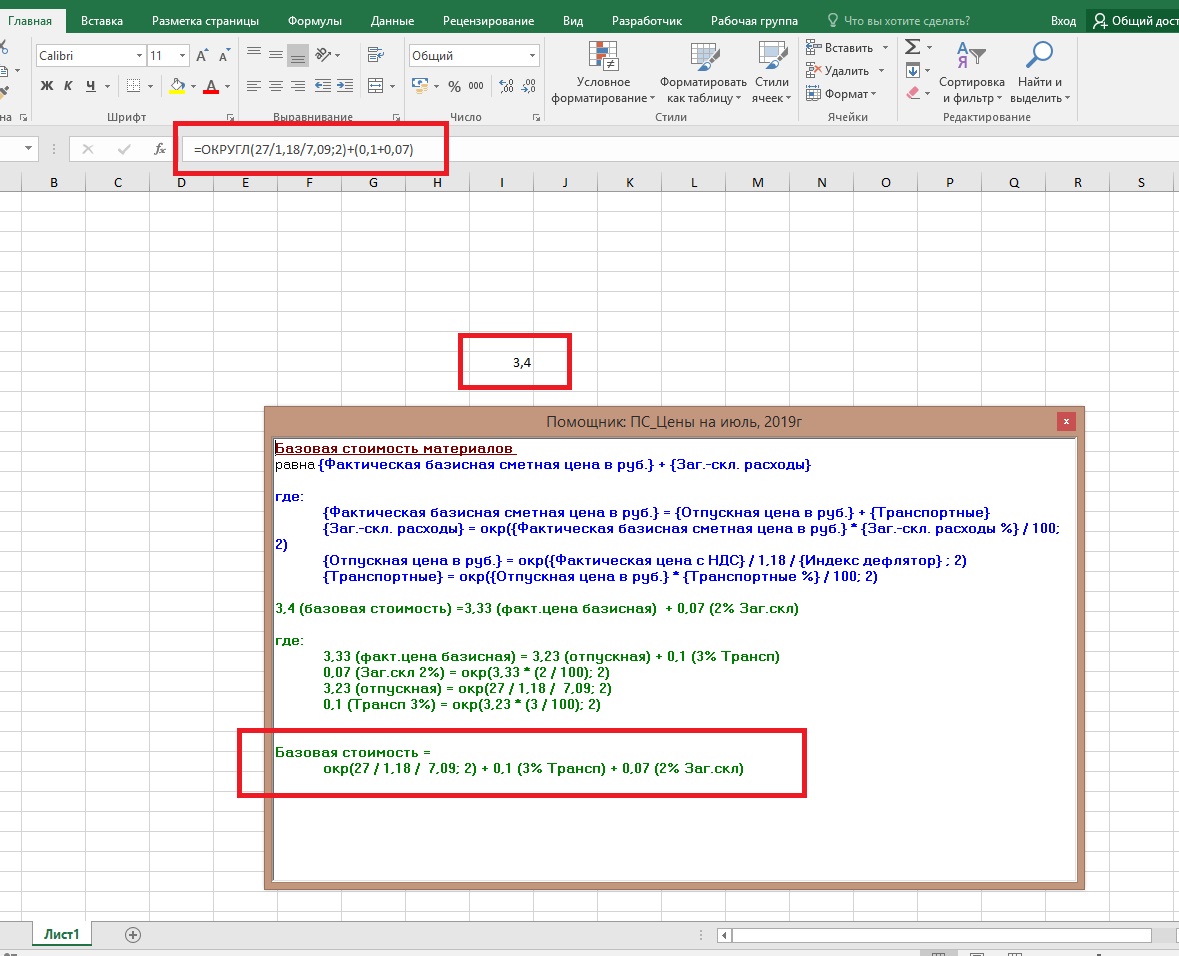Open borders dropdown arrow

click(150, 86)
